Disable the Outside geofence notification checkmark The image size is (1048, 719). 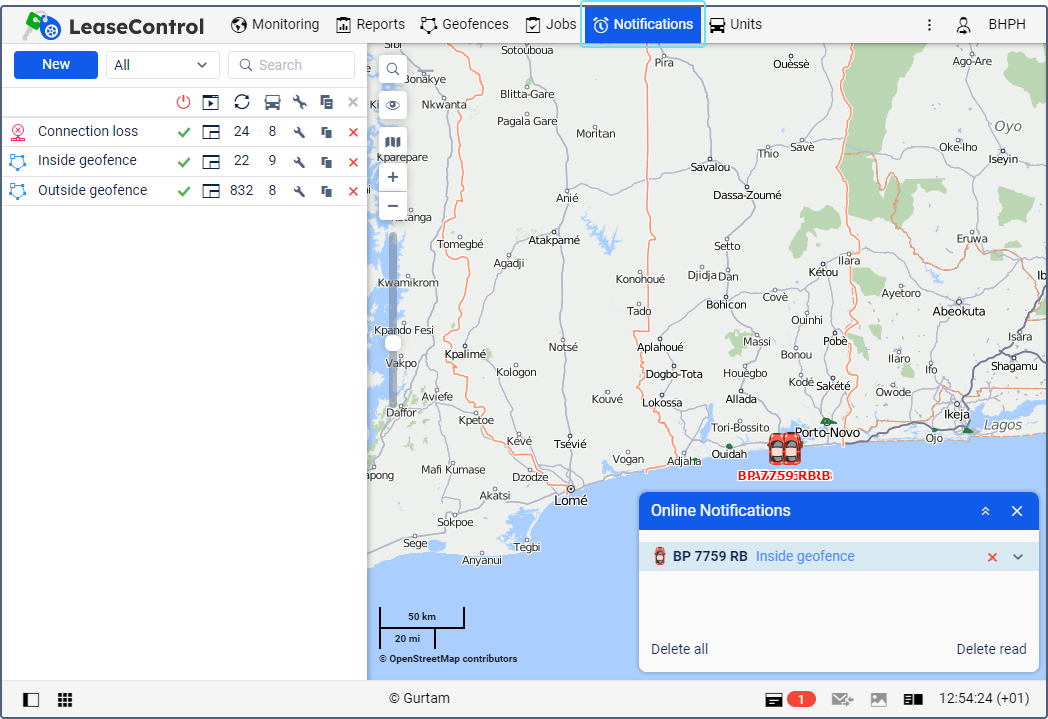pos(183,191)
